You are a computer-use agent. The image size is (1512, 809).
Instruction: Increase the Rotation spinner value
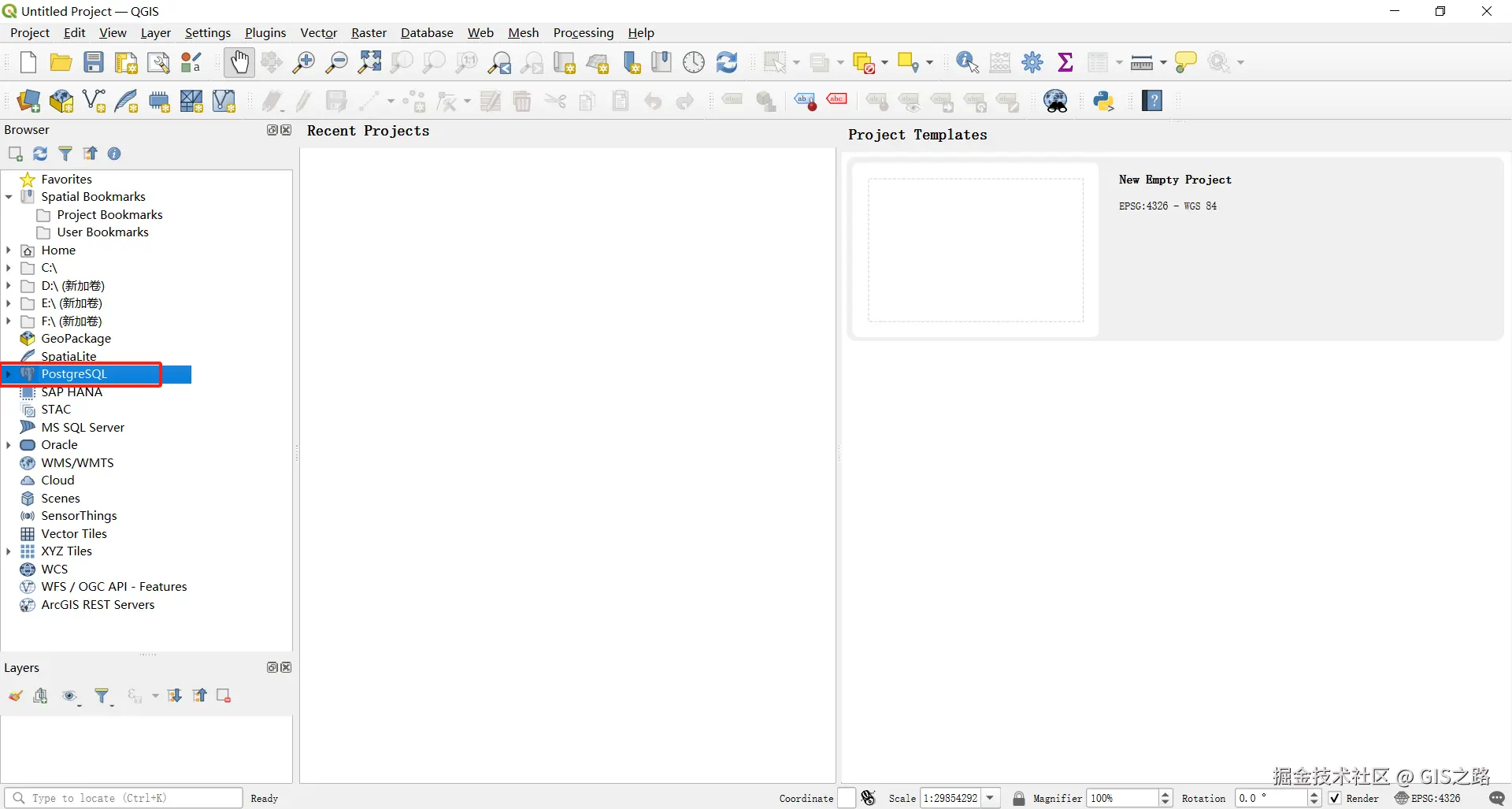point(1314,794)
